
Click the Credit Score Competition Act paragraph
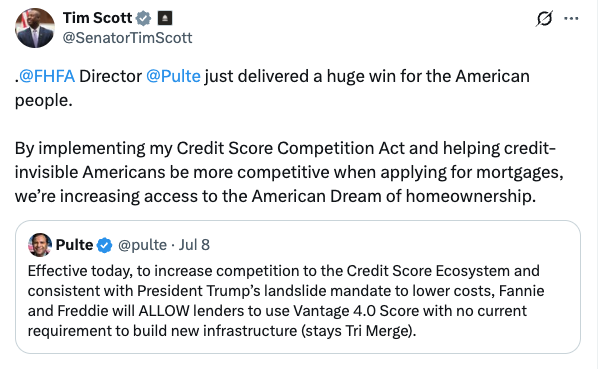[289, 172]
